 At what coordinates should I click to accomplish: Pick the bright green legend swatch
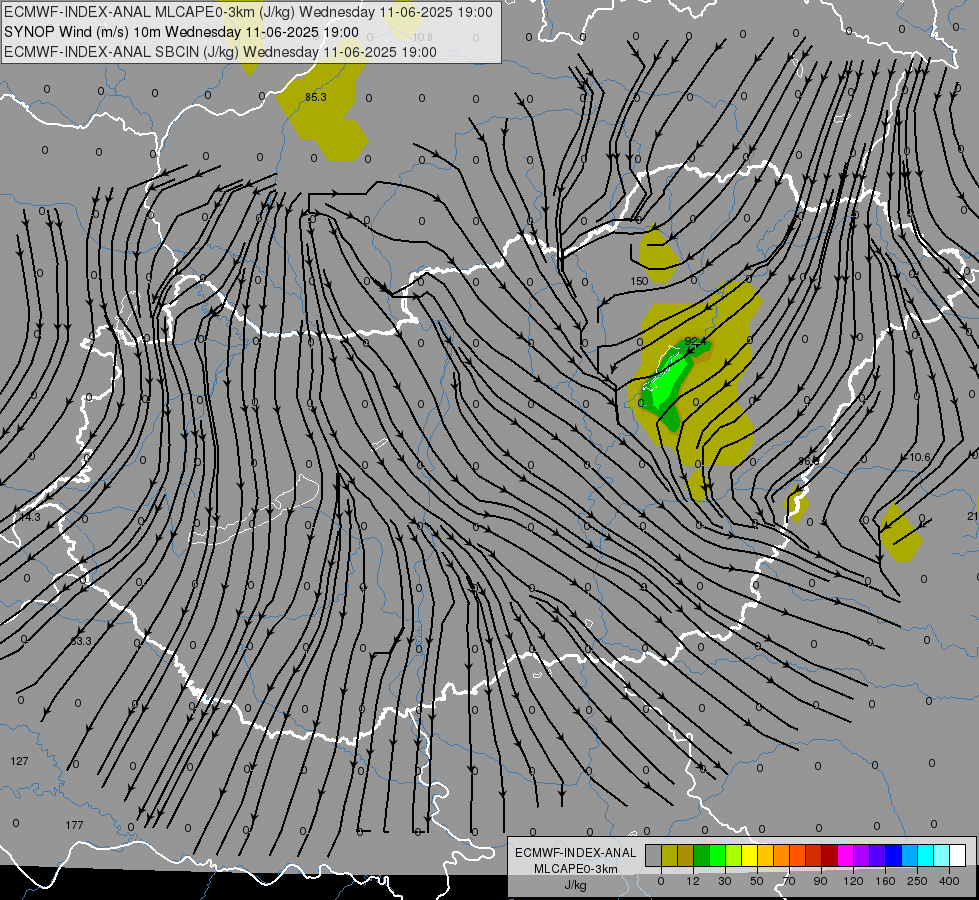[x=717, y=856]
